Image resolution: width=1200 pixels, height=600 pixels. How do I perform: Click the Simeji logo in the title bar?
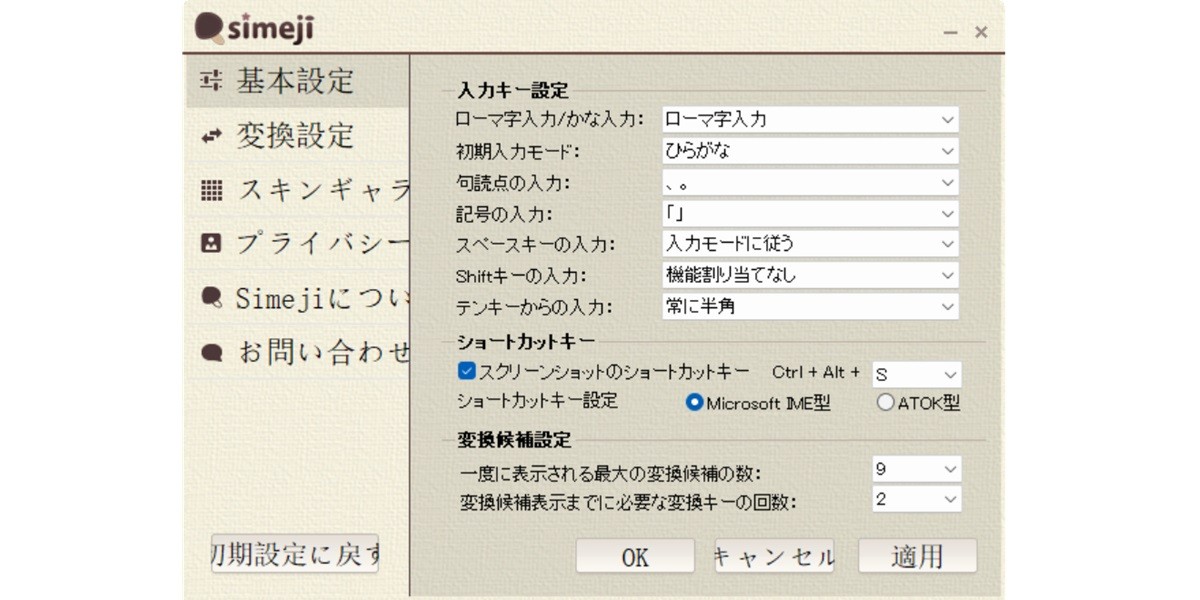click(248, 28)
